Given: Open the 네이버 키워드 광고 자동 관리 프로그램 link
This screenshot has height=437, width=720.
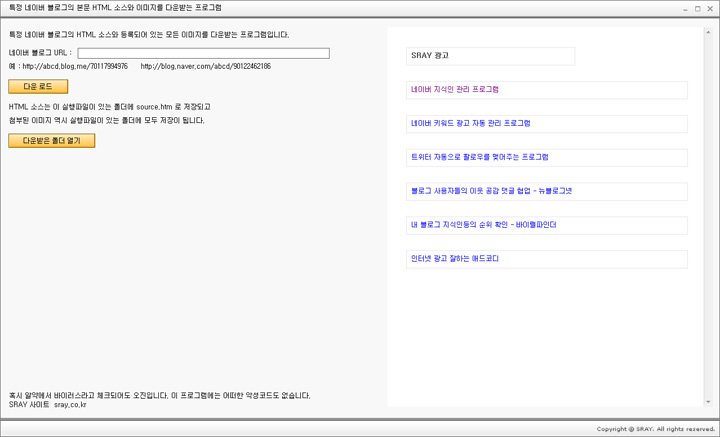Looking at the screenshot, I should tap(470, 124).
